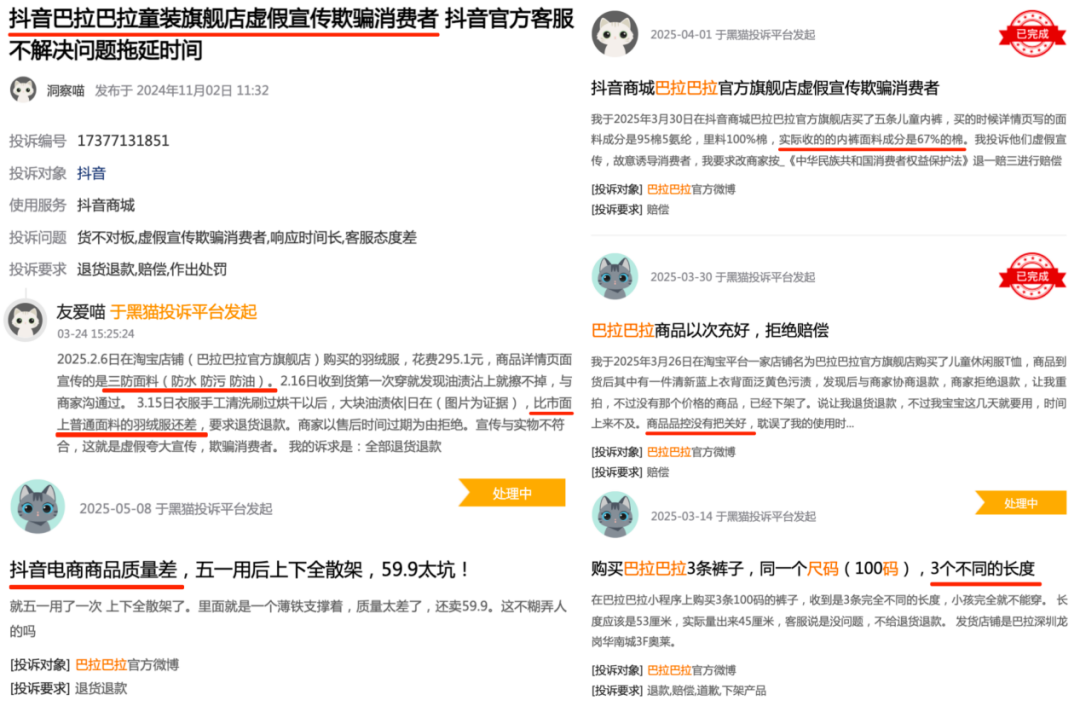Image resolution: width=1080 pixels, height=712 pixels.
Task: Click 巴拉巴拉官方微博 under the 3条裤子 complaint
Action: pyautogui.click(x=691, y=670)
